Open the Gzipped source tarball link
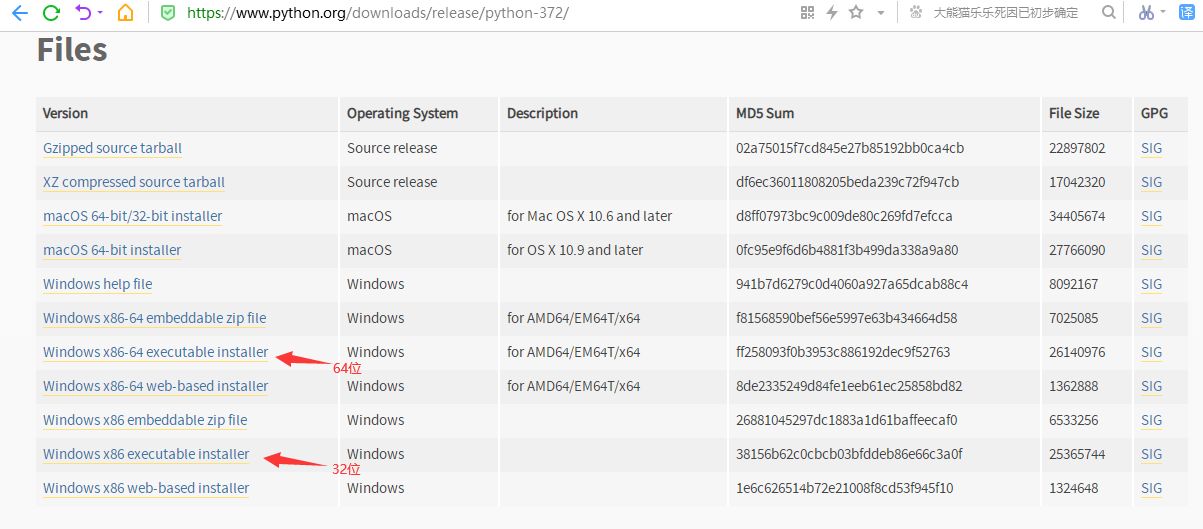The width and height of the screenshot is (1203, 529). tap(112, 148)
